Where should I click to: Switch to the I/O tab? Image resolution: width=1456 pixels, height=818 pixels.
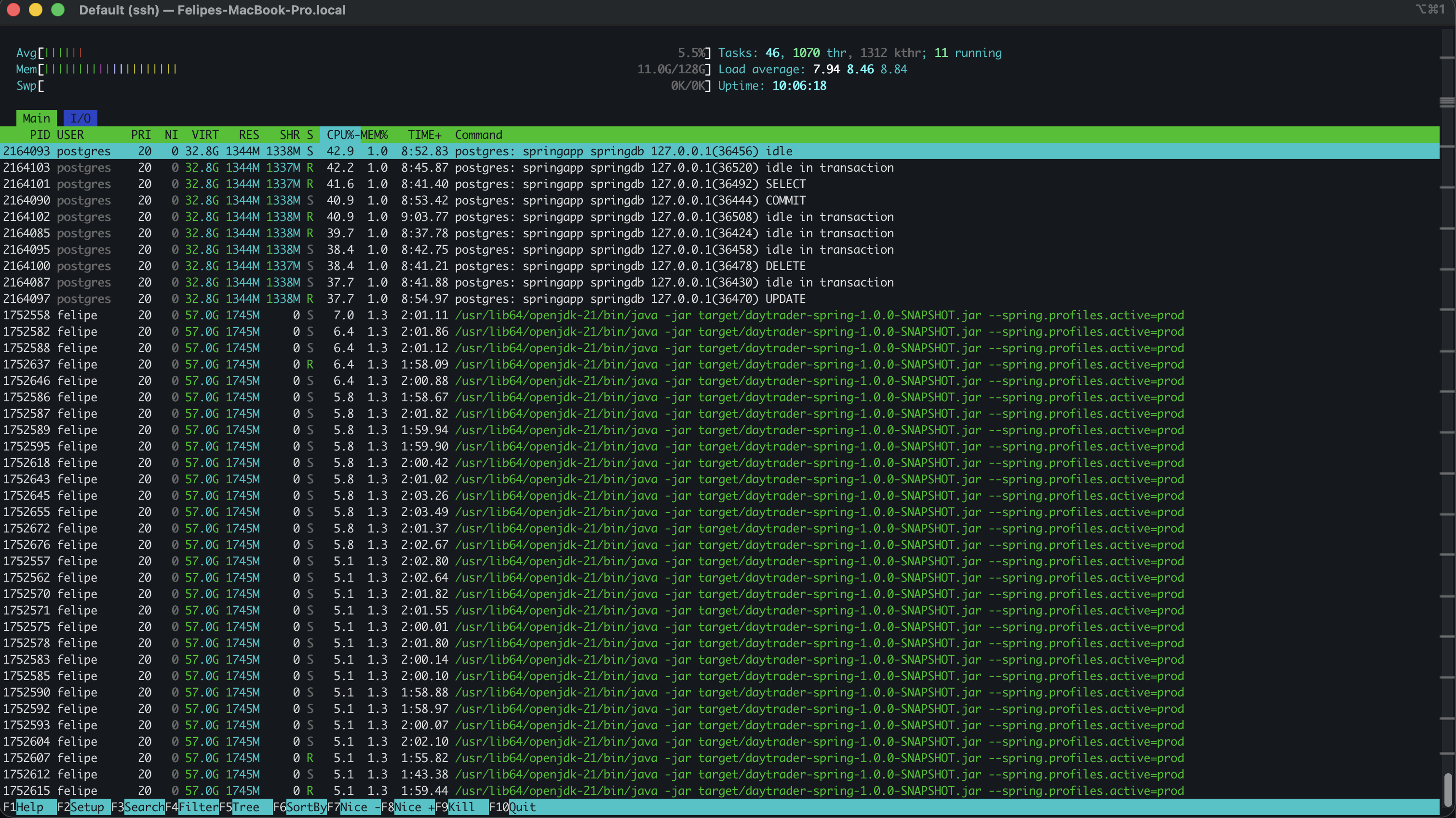tap(80, 118)
